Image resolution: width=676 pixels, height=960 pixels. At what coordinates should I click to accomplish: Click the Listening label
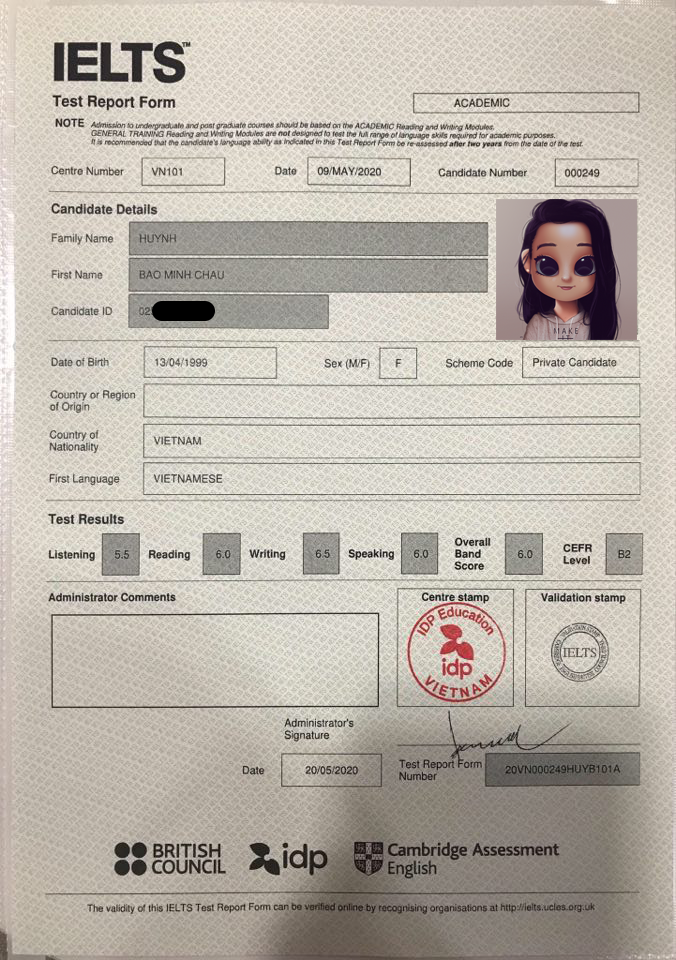[72, 555]
